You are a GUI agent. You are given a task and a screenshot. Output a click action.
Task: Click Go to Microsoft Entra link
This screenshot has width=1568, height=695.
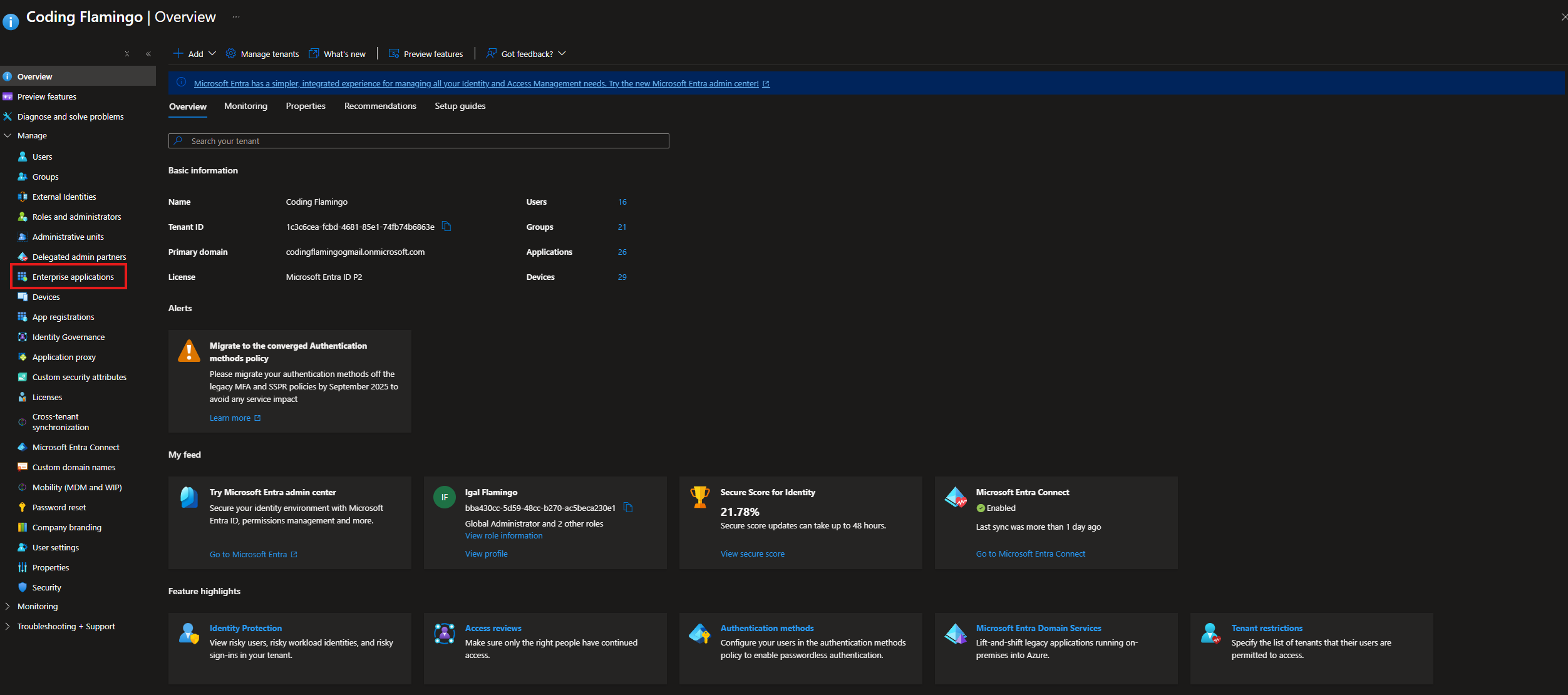pos(253,554)
